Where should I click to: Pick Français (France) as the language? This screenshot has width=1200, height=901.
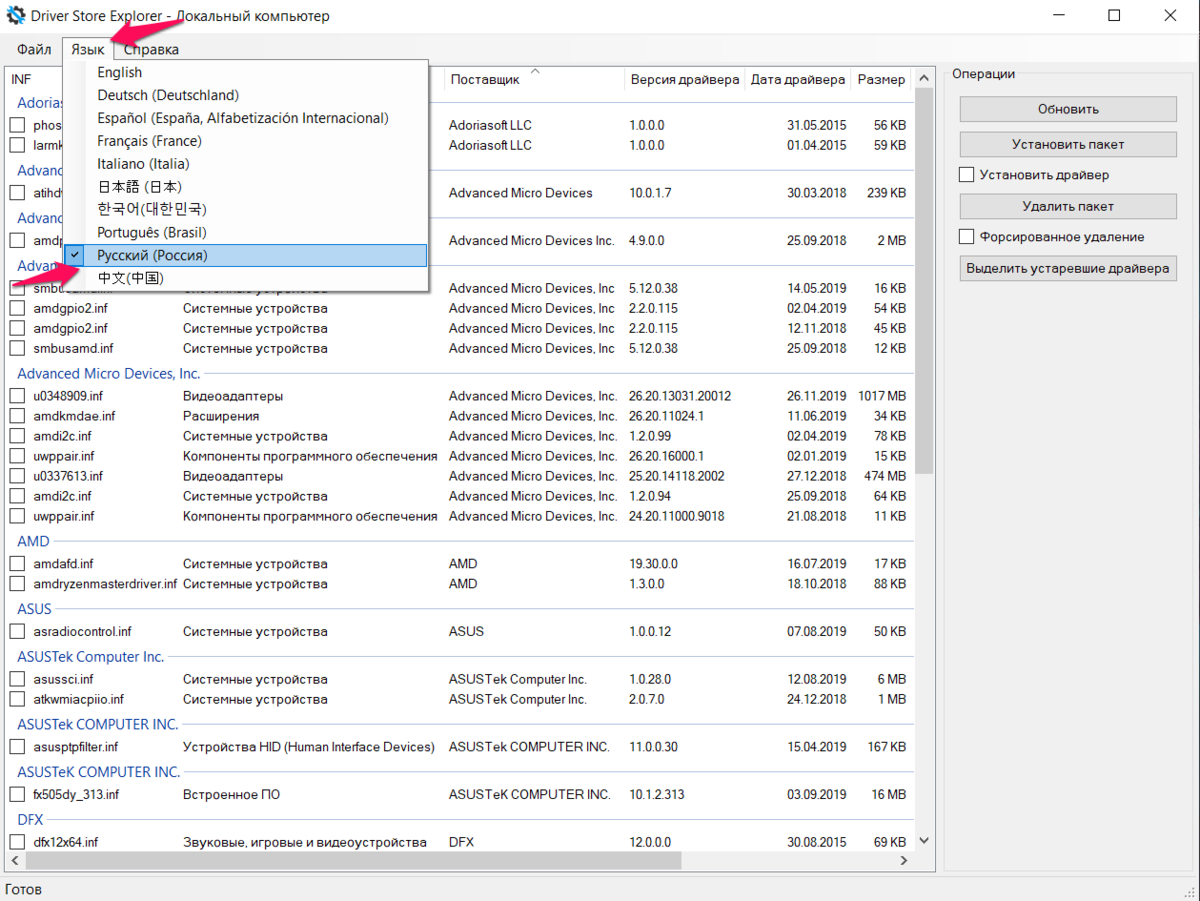pos(245,141)
